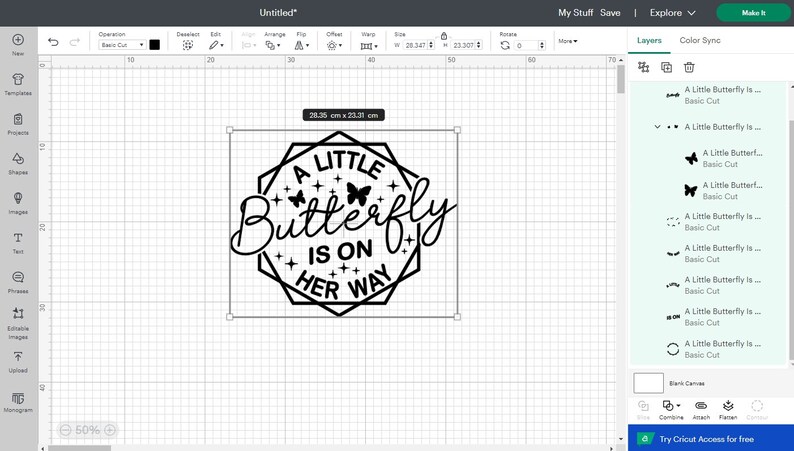Image resolution: width=794 pixels, height=451 pixels.
Task: Select the second butterfly Basic Cut layer
Action: pos(724,190)
